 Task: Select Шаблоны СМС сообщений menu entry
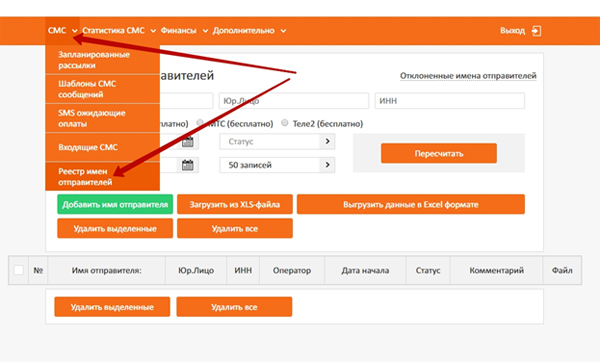point(103,89)
